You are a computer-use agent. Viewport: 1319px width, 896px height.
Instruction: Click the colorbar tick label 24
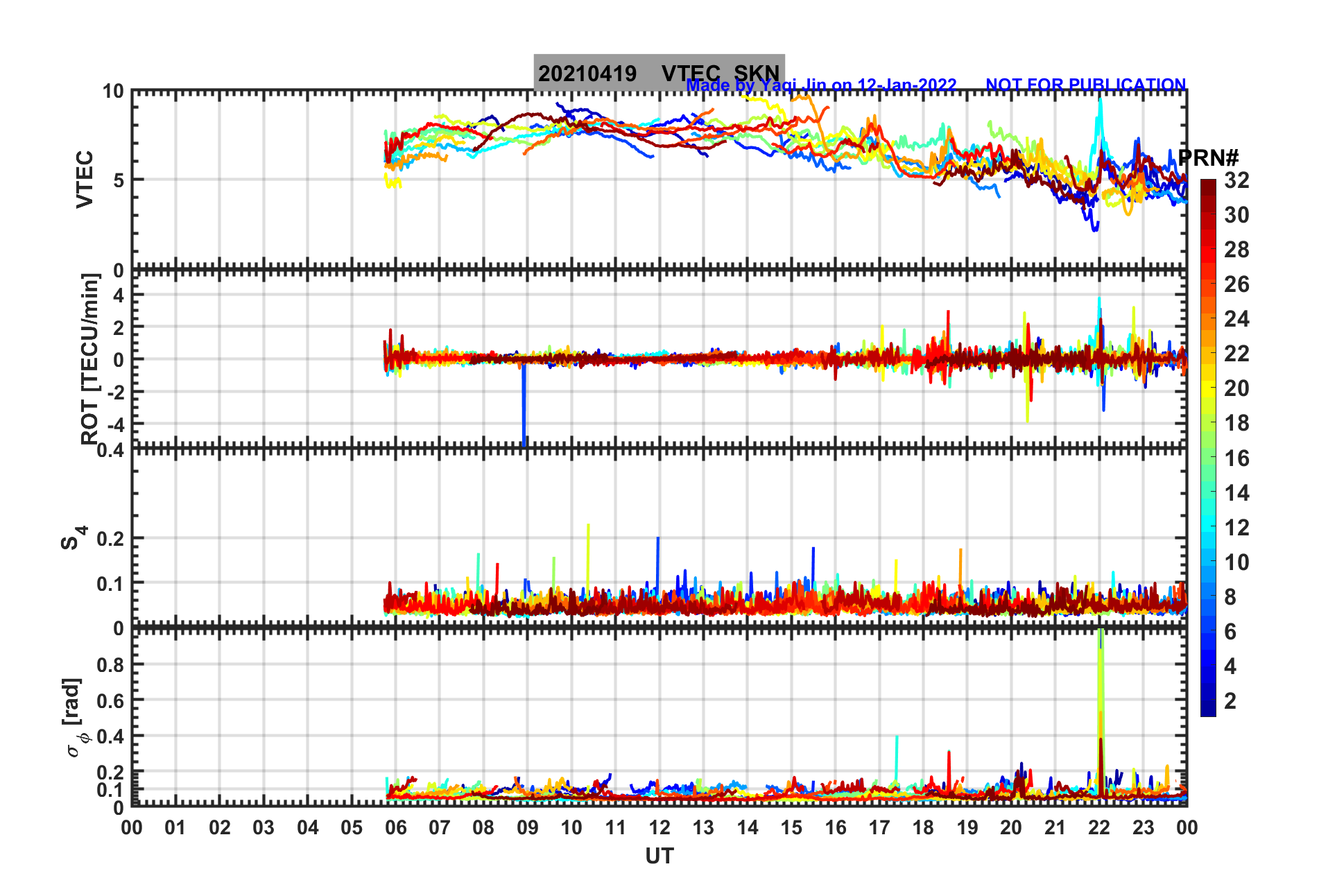coord(1236,319)
